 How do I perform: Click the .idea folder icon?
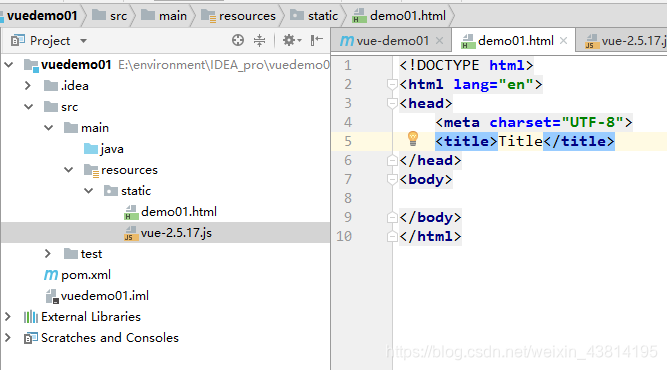(51, 85)
